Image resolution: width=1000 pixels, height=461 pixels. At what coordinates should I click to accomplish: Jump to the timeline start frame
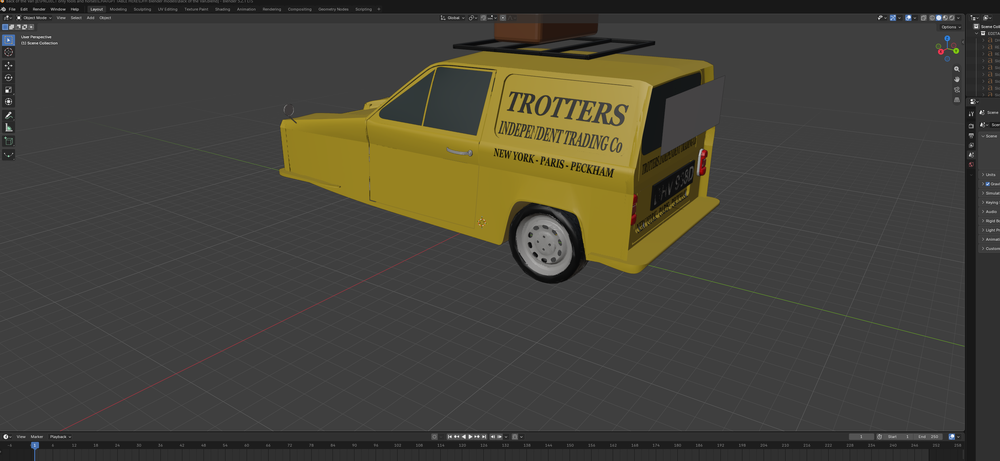(x=450, y=437)
